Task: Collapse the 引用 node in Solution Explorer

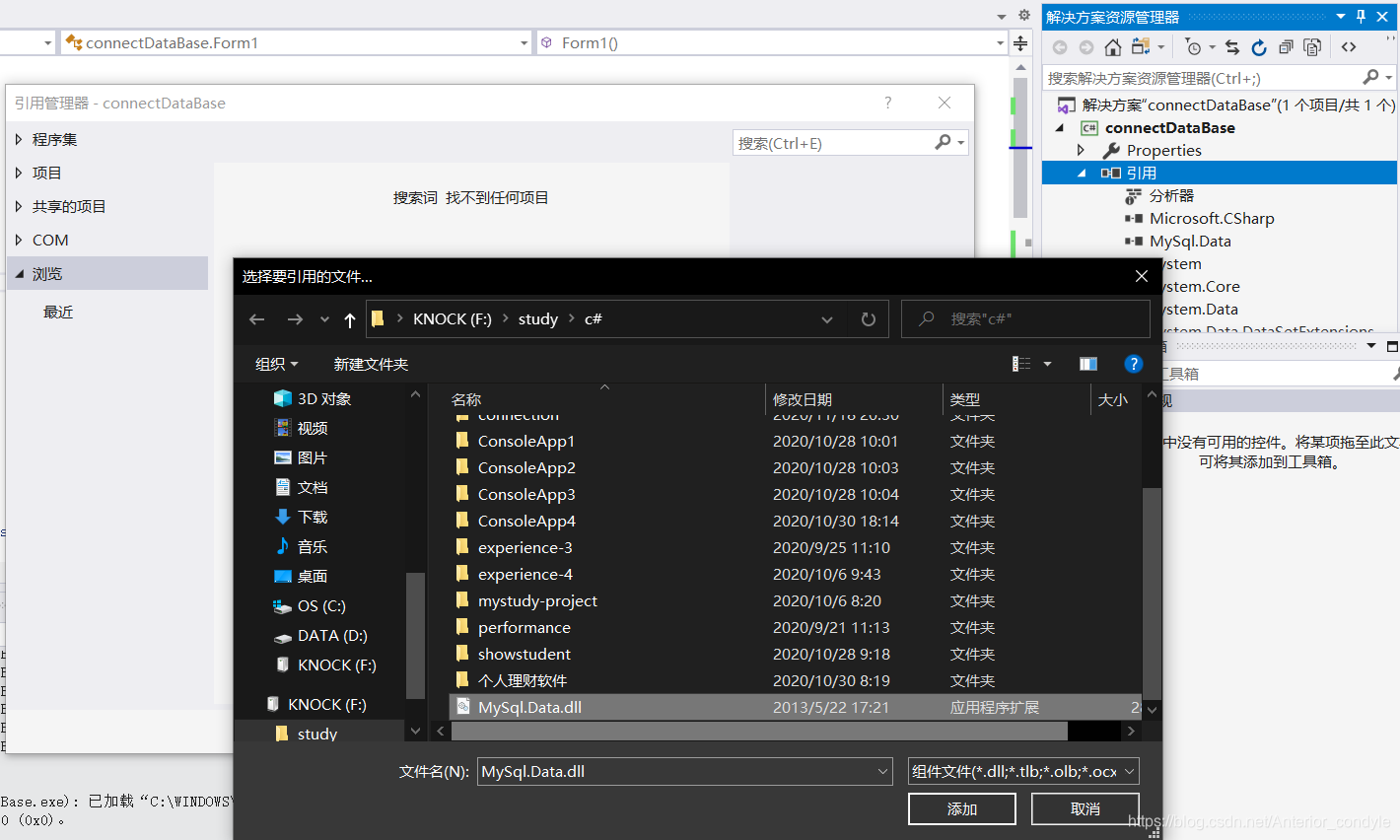Action: tap(1081, 173)
